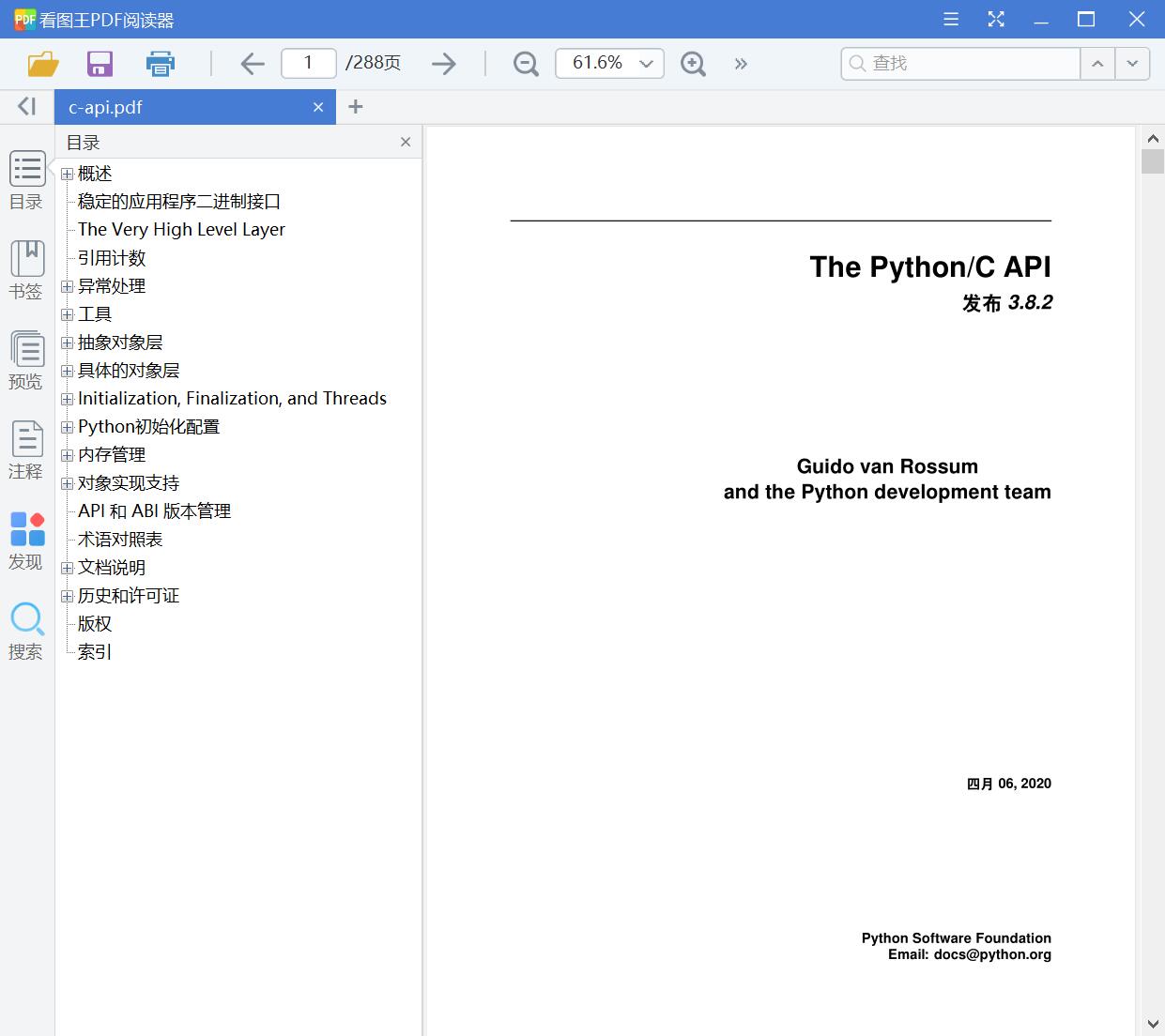
Task: Expand the 异常处理 tree node
Action: (x=67, y=286)
